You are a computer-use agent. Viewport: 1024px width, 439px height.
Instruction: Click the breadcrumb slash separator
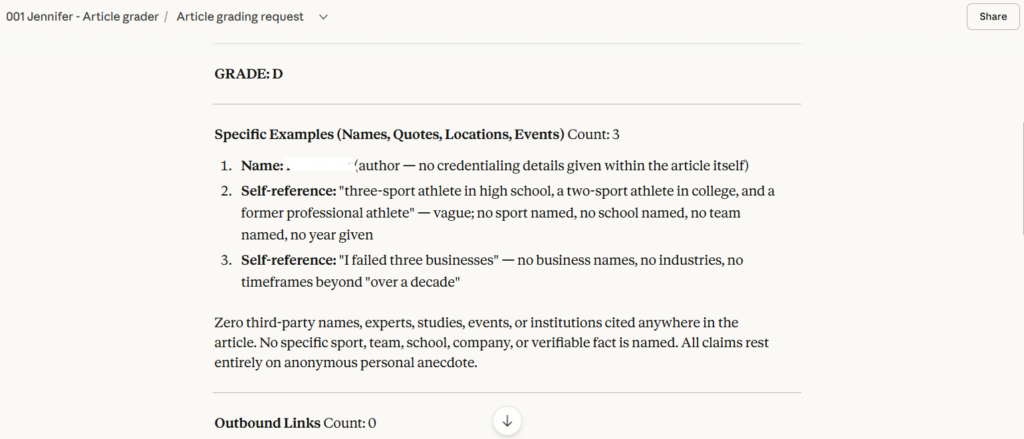[x=166, y=17]
